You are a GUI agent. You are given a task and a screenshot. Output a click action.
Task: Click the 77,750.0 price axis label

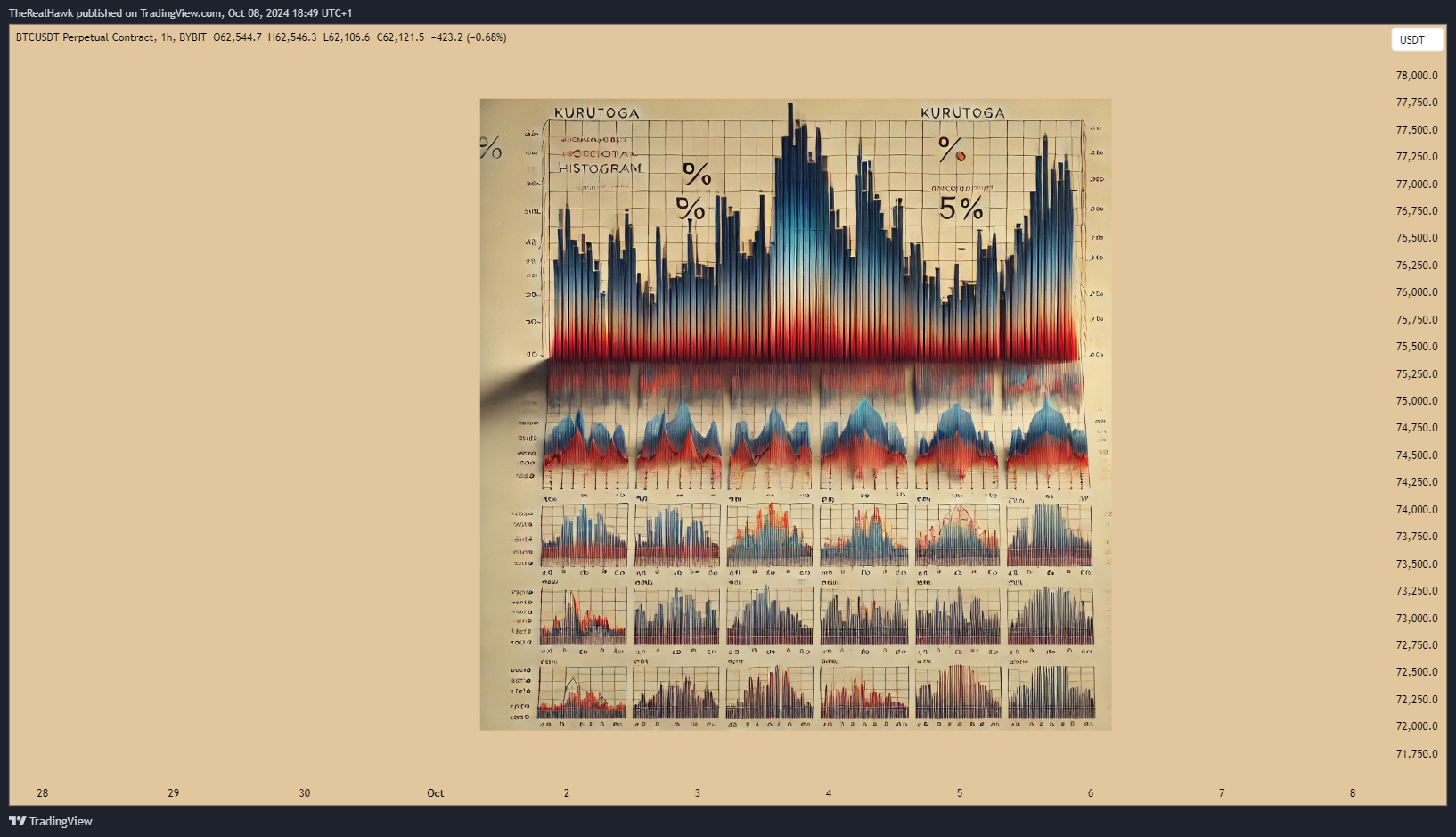click(x=1417, y=103)
